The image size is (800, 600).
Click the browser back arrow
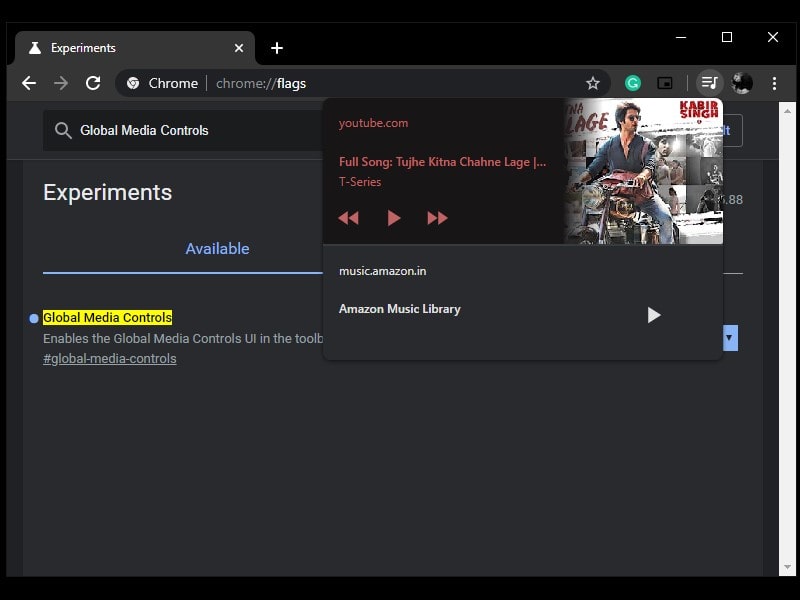coord(29,83)
